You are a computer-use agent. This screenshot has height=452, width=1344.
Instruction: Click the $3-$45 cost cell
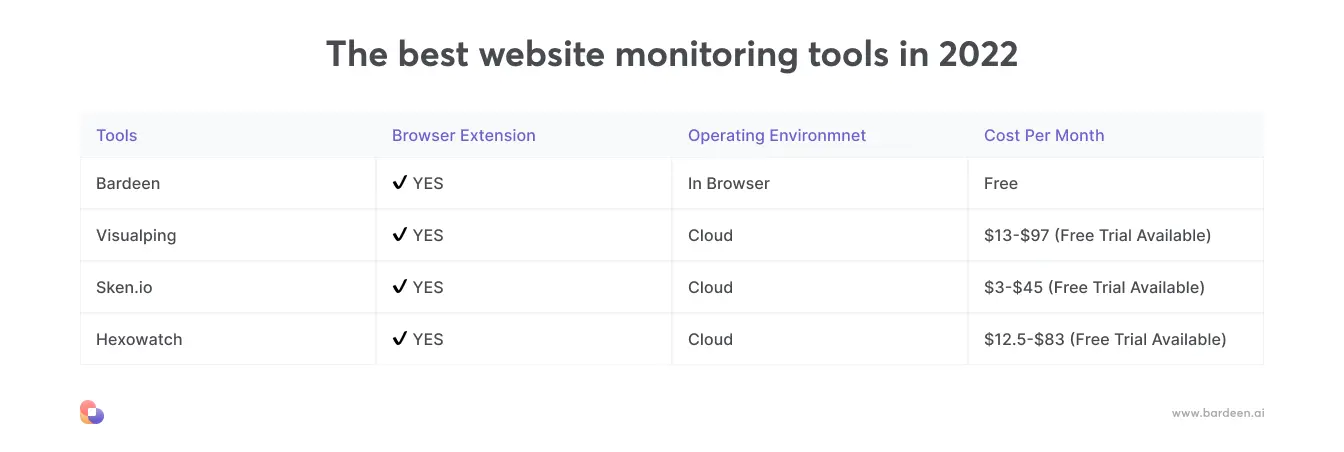1116,287
